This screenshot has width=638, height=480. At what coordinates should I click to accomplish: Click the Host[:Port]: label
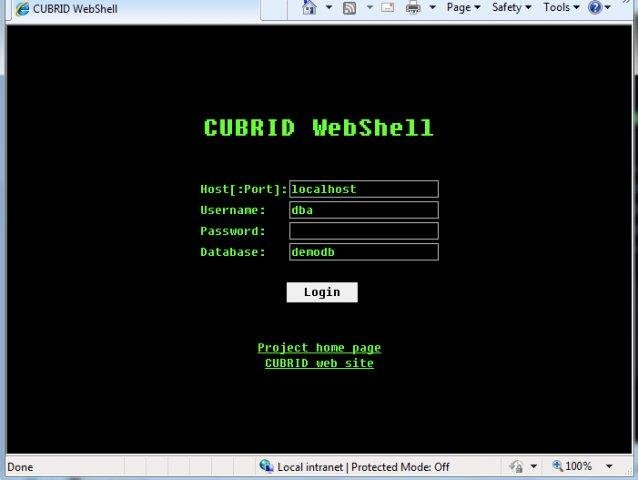244,189
